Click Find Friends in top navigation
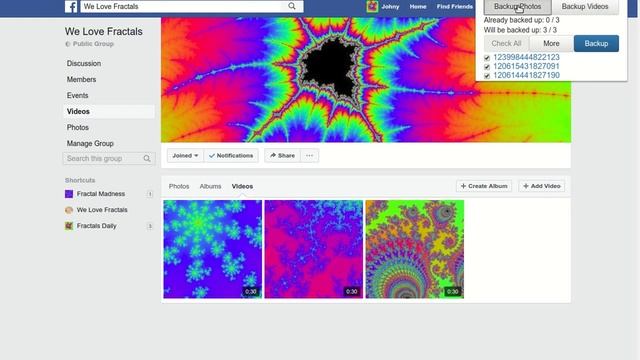The height and width of the screenshot is (360, 640). (x=455, y=7)
